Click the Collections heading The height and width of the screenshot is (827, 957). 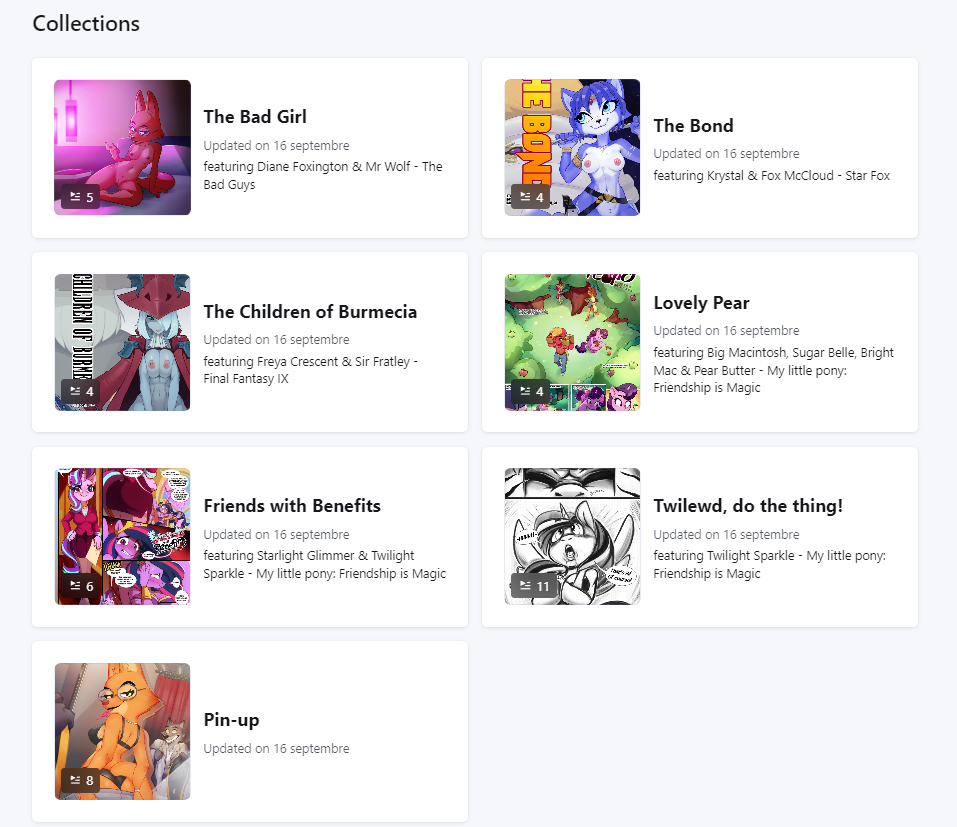click(86, 23)
